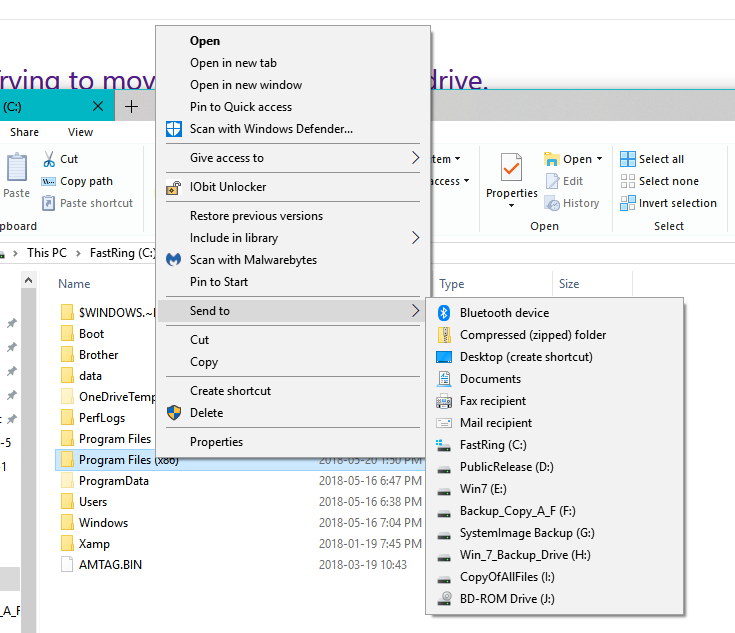Click the Properties checkmark icon in ribbon
The image size is (735, 633).
pos(511,167)
